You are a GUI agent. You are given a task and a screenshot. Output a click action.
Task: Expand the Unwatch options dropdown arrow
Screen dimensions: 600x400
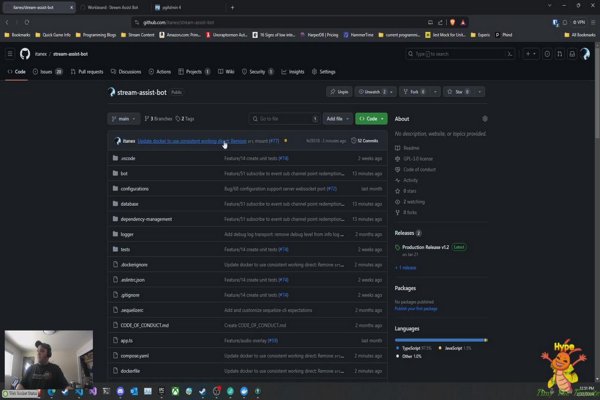(391, 92)
